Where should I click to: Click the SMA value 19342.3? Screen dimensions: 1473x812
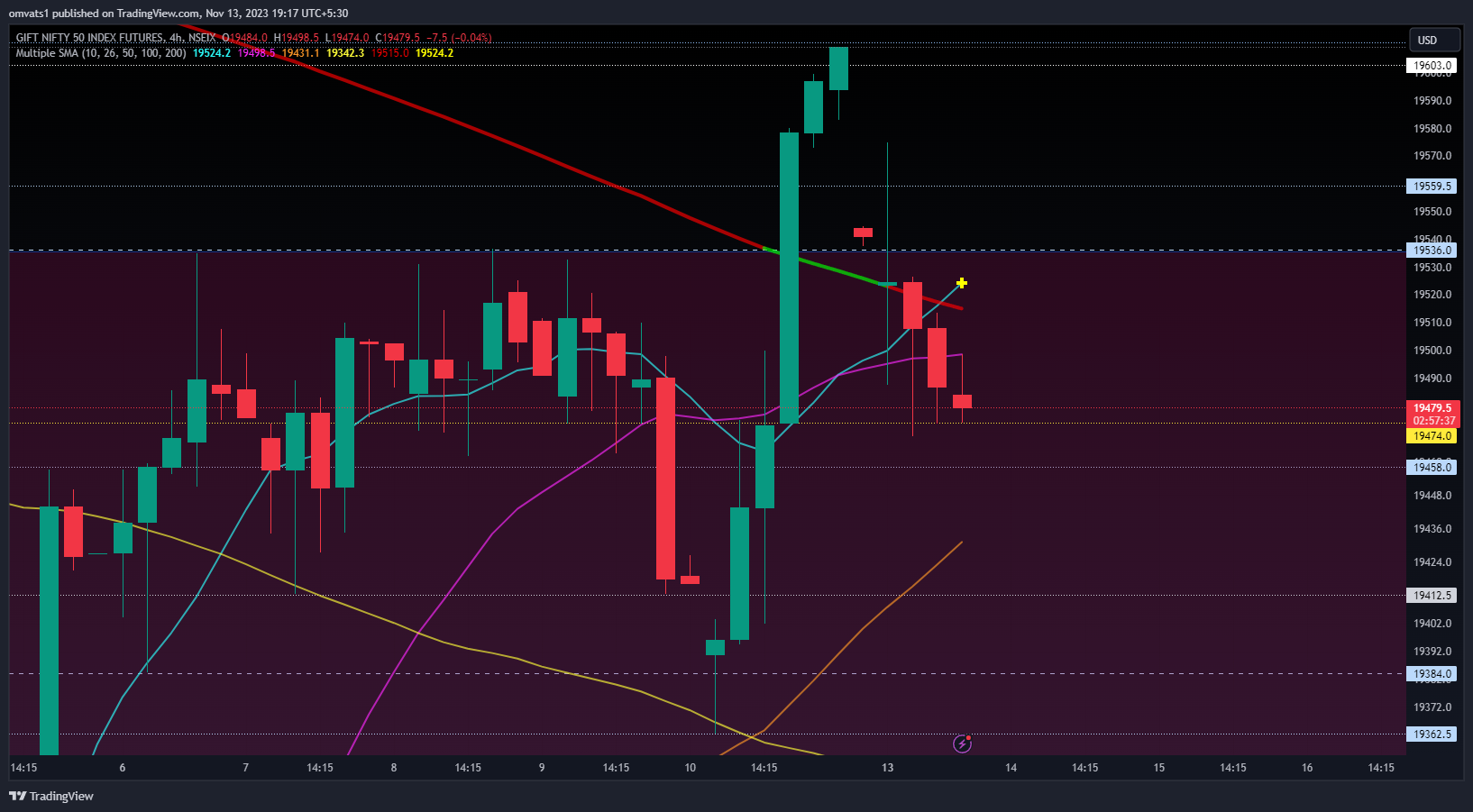click(345, 53)
